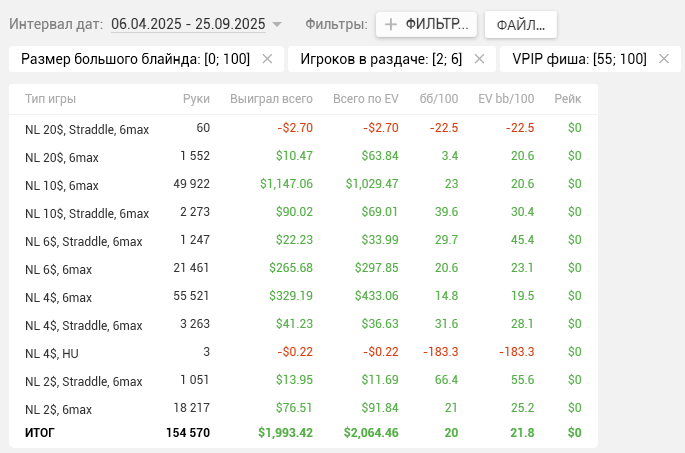This screenshot has width=685, height=453.
Task: Sort by Выиграл всего column header
Action: [271, 99]
